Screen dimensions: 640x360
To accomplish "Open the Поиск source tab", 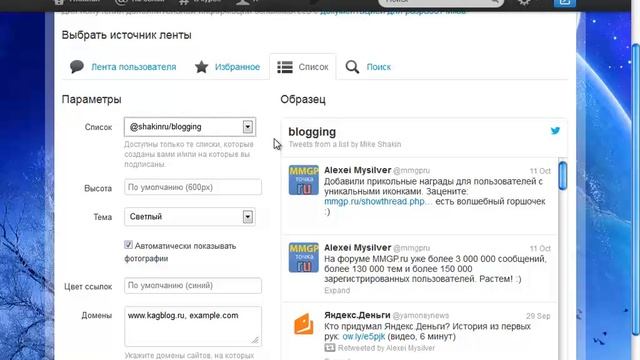I will (x=368, y=67).
